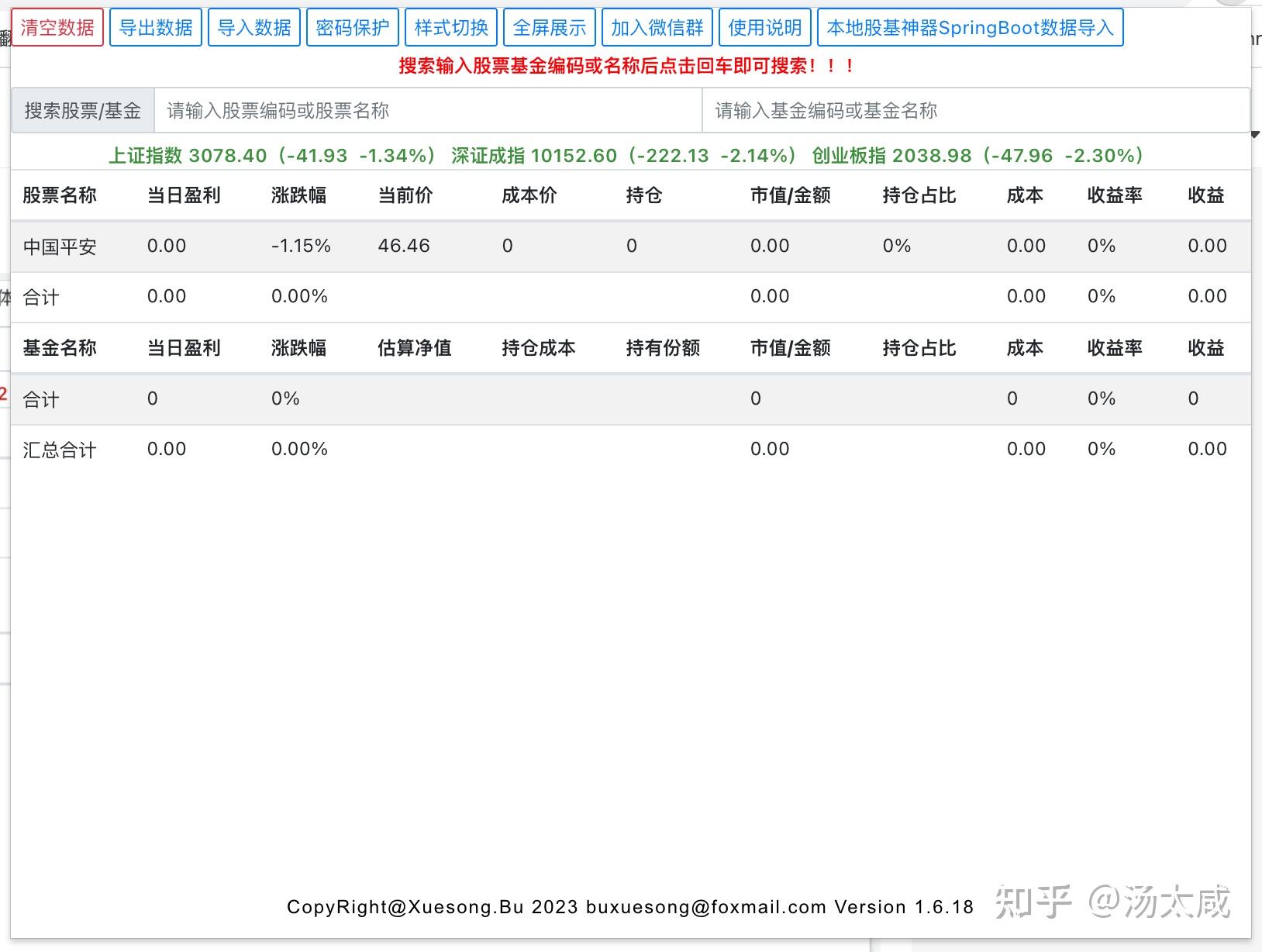The image size is (1262, 952).
Task: Click 加入微信群 to join WeChat group
Action: click(658, 26)
